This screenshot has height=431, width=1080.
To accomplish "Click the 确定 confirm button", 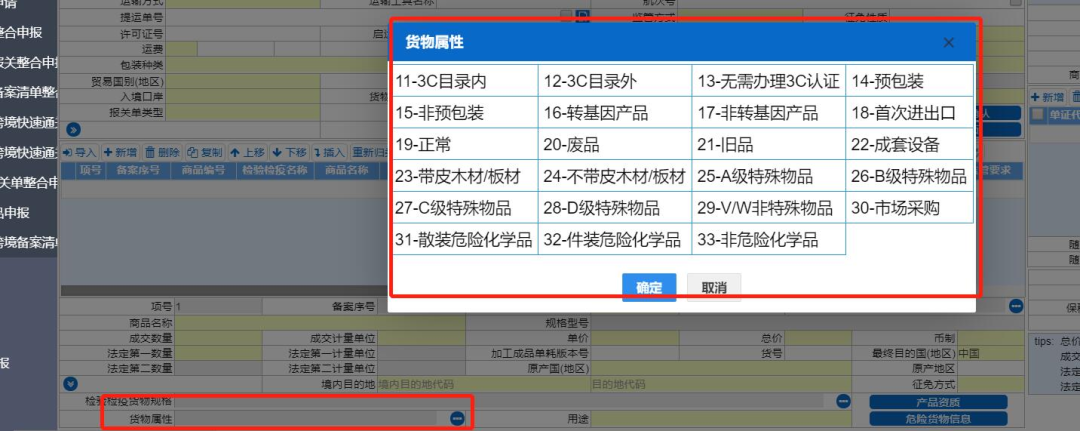I will tap(649, 287).
